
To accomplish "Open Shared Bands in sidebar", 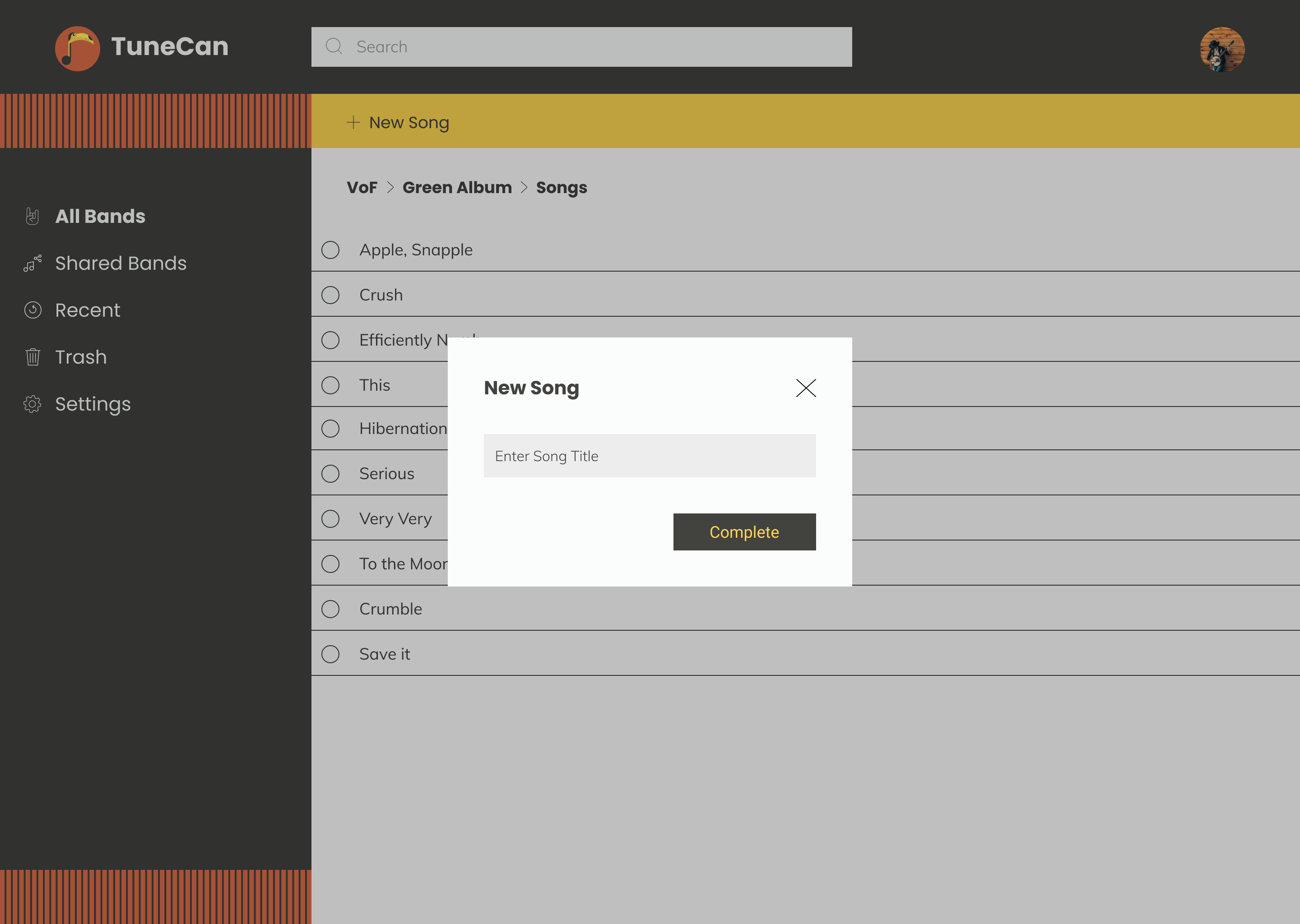I will click(x=121, y=263).
